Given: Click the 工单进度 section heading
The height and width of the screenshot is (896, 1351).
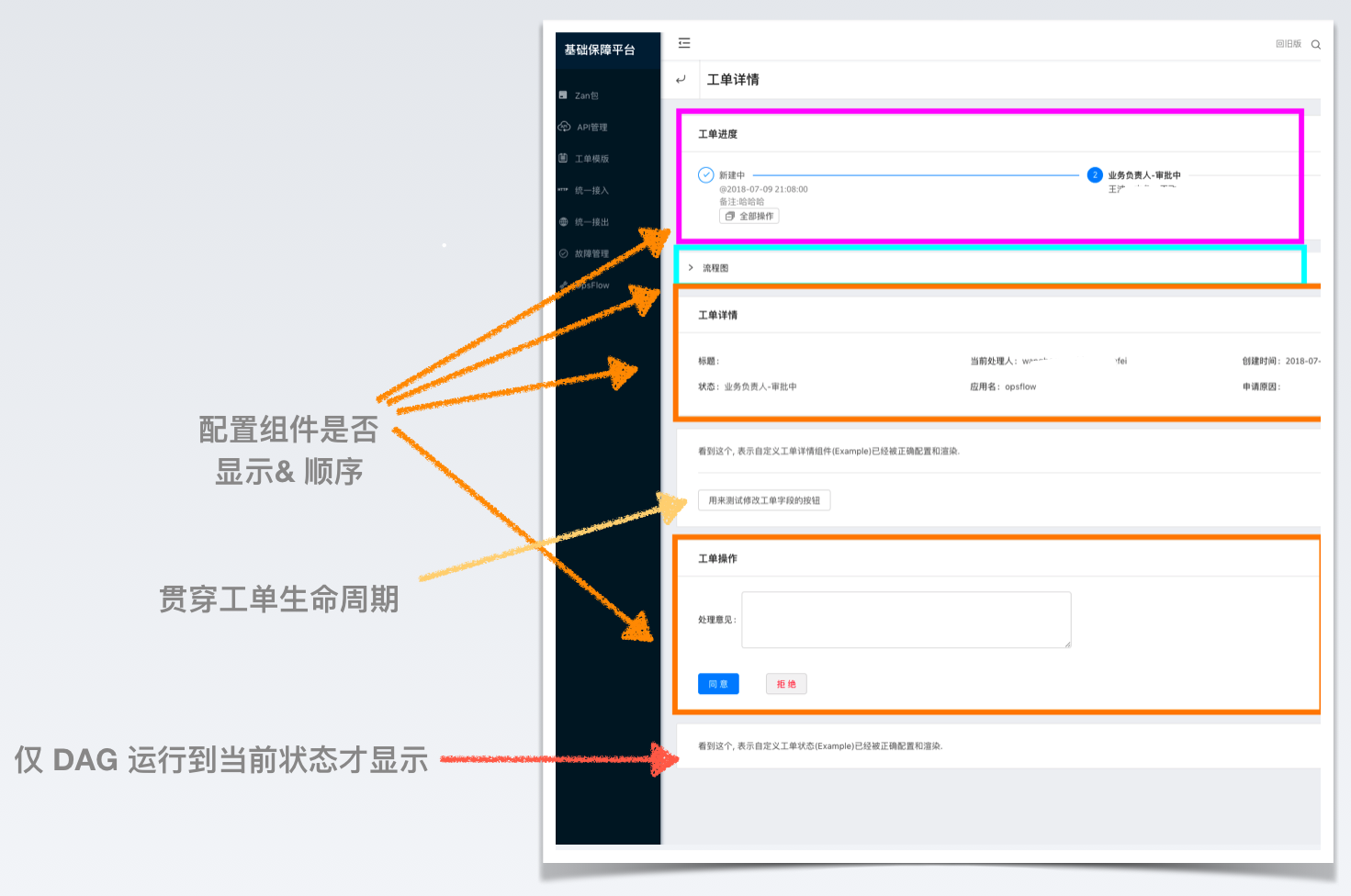Looking at the screenshot, I should [717, 134].
